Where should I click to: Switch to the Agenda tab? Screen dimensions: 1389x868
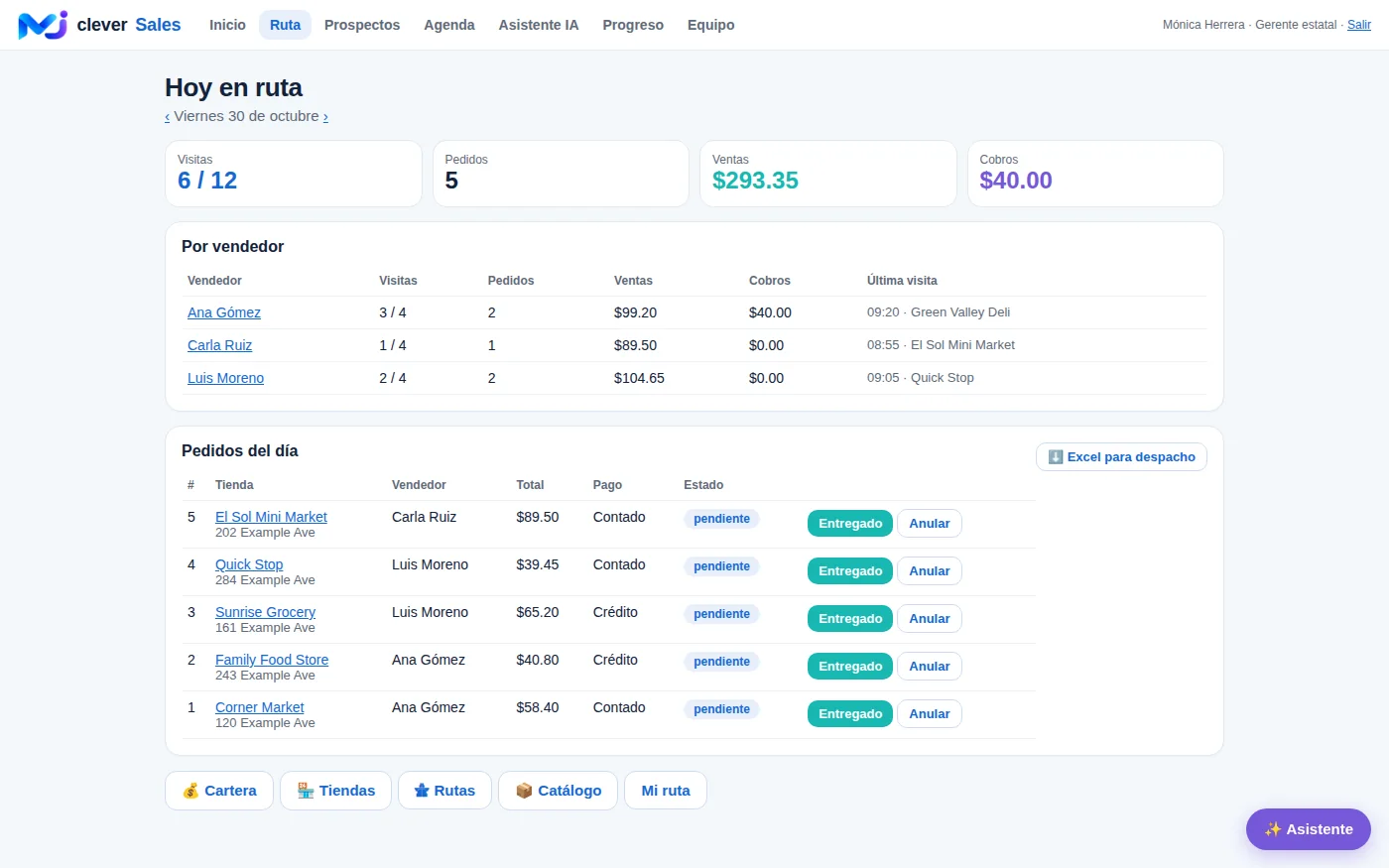pyautogui.click(x=449, y=25)
